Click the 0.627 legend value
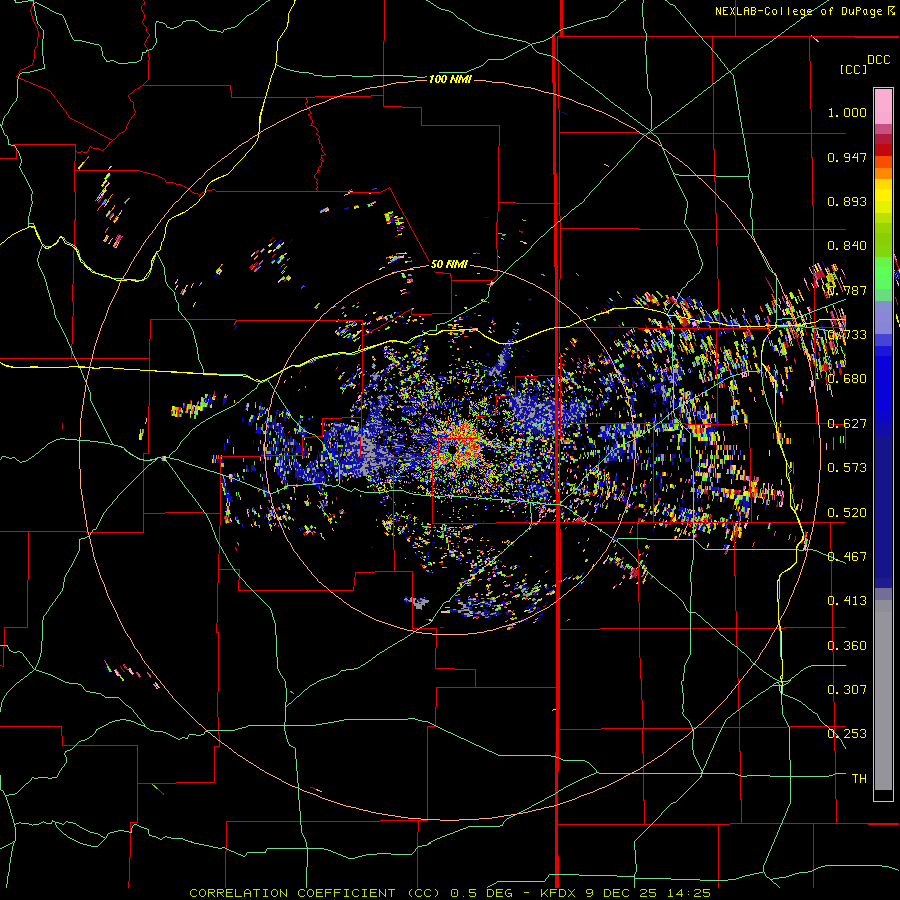 [x=847, y=424]
